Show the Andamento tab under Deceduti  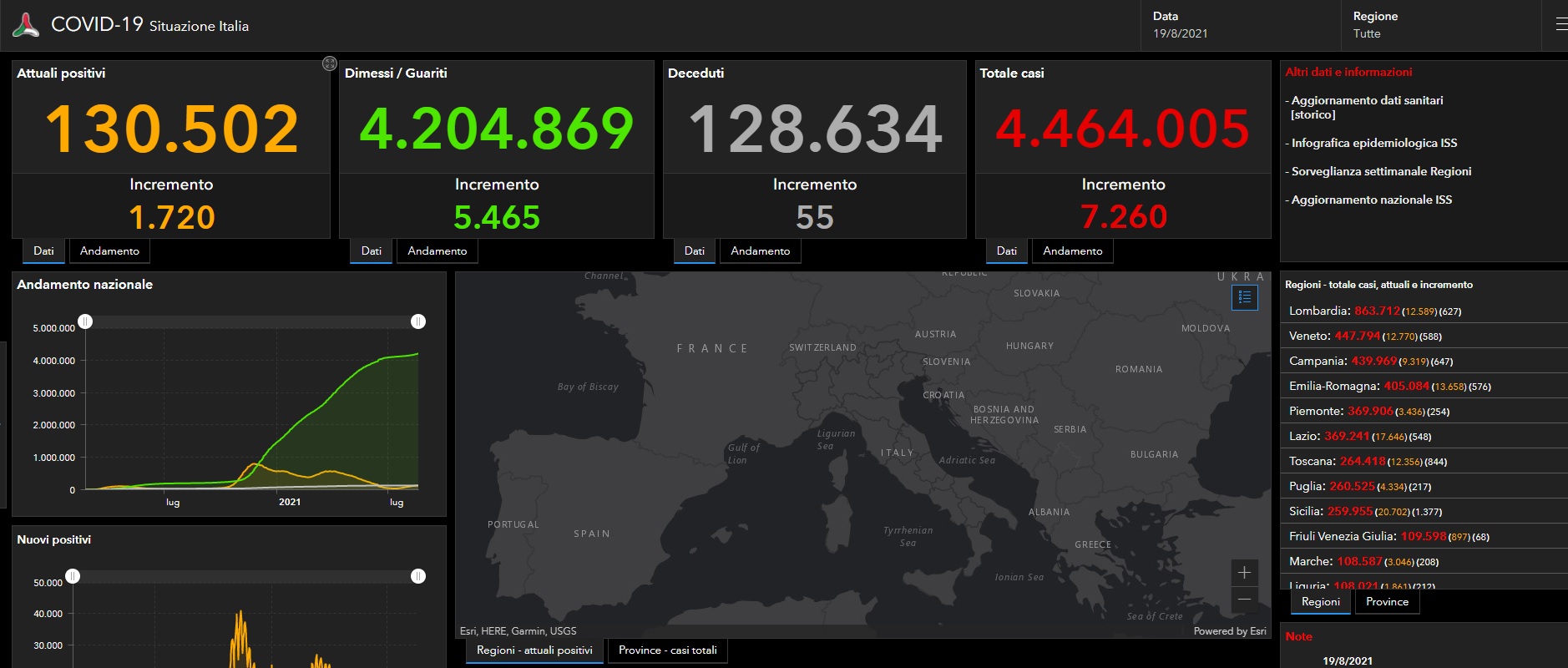pyautogui.click(x=760, y=251)
